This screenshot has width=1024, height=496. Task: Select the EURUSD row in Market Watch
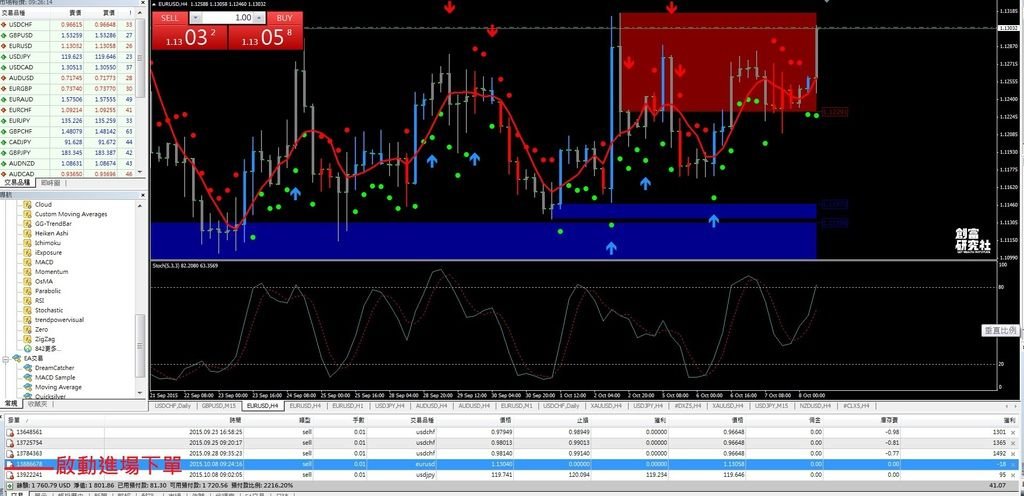click(x=68, y=46)
